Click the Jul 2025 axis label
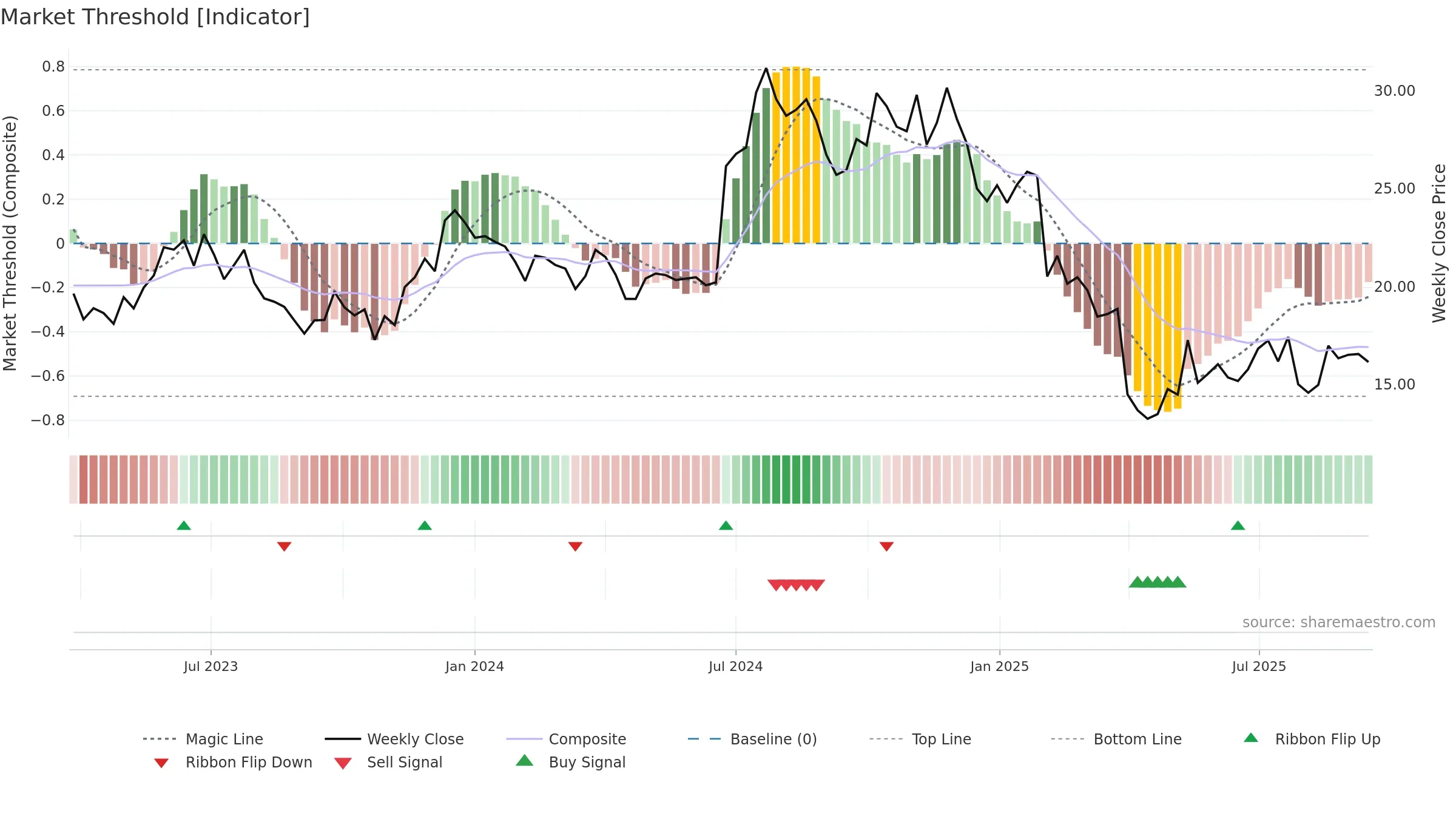 pos(1259,667)
